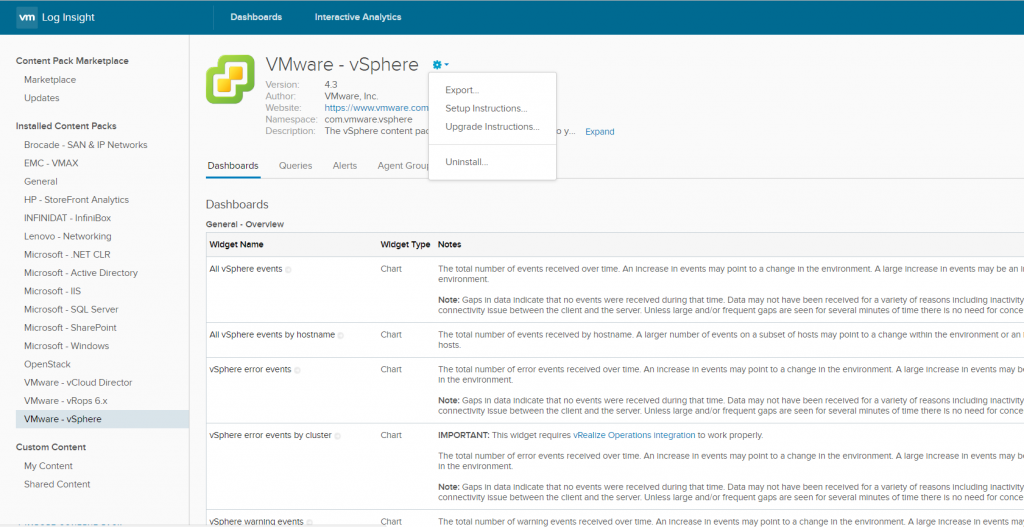Select the OpenStack content pack
This screenshot has width=1024, height=527.
[x=47, y=364]
